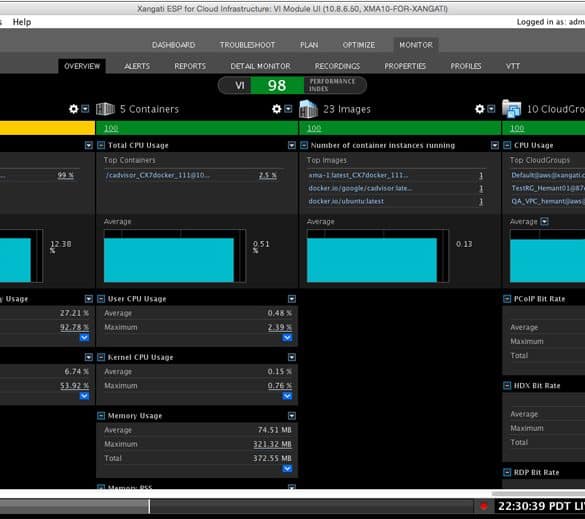Image resolution: width=585 pixels, height=519 pixels.
Task: Expand blue chevron under Kernel CPU Maximum
Action: [x=287, y=396]
